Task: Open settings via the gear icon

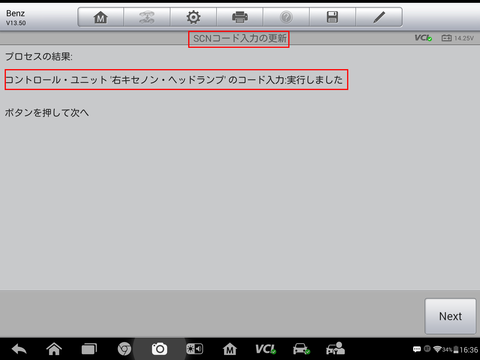Action: point(193,17)
